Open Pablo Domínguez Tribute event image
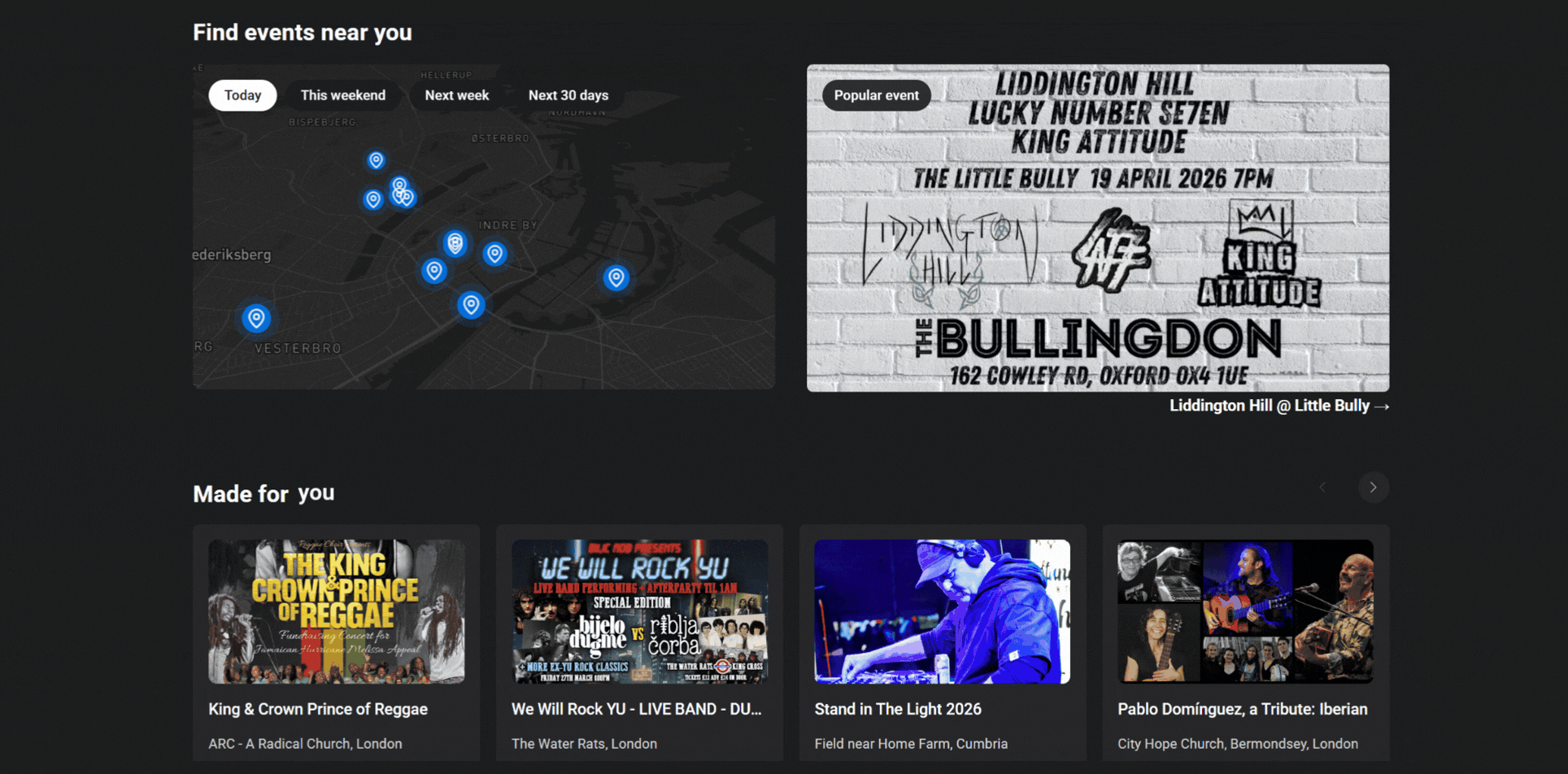Viewport: 1568px width, 774px height. click(x=1245, y=611)
